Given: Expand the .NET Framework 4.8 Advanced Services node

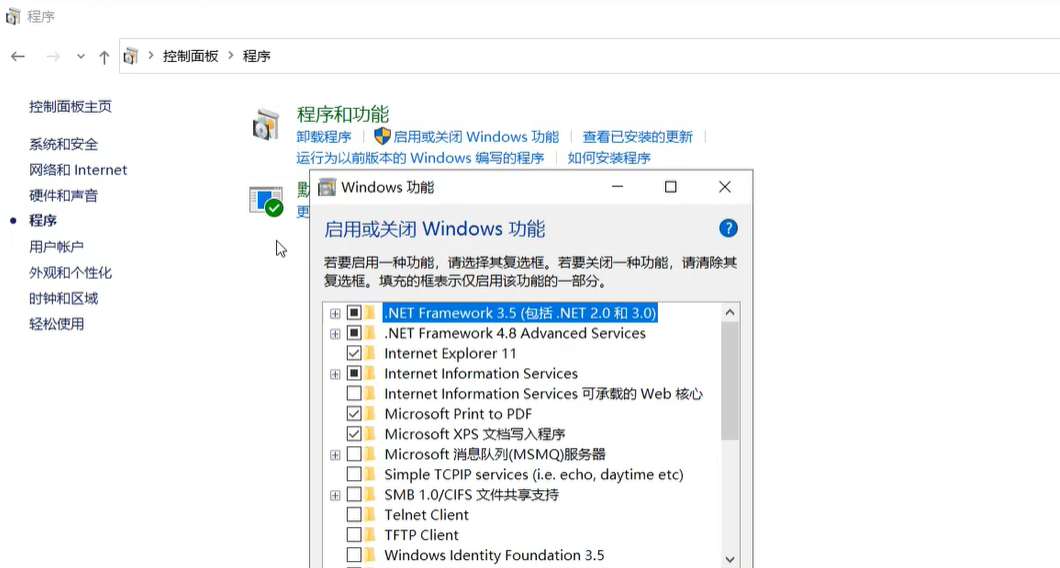Looking at the screenshot, I should pyautogui.click(x=335, y=333).
